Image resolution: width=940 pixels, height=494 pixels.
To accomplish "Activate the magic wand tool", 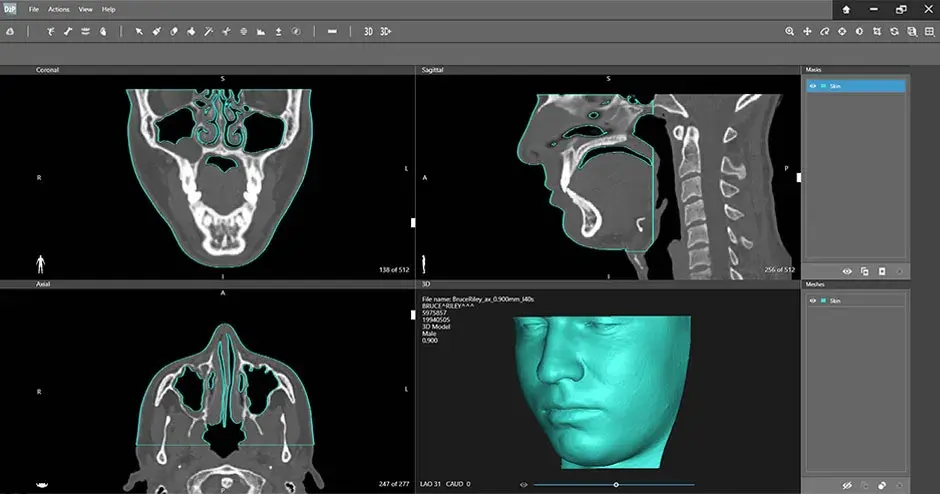I will pyautogui.click(x=209, y=31).
